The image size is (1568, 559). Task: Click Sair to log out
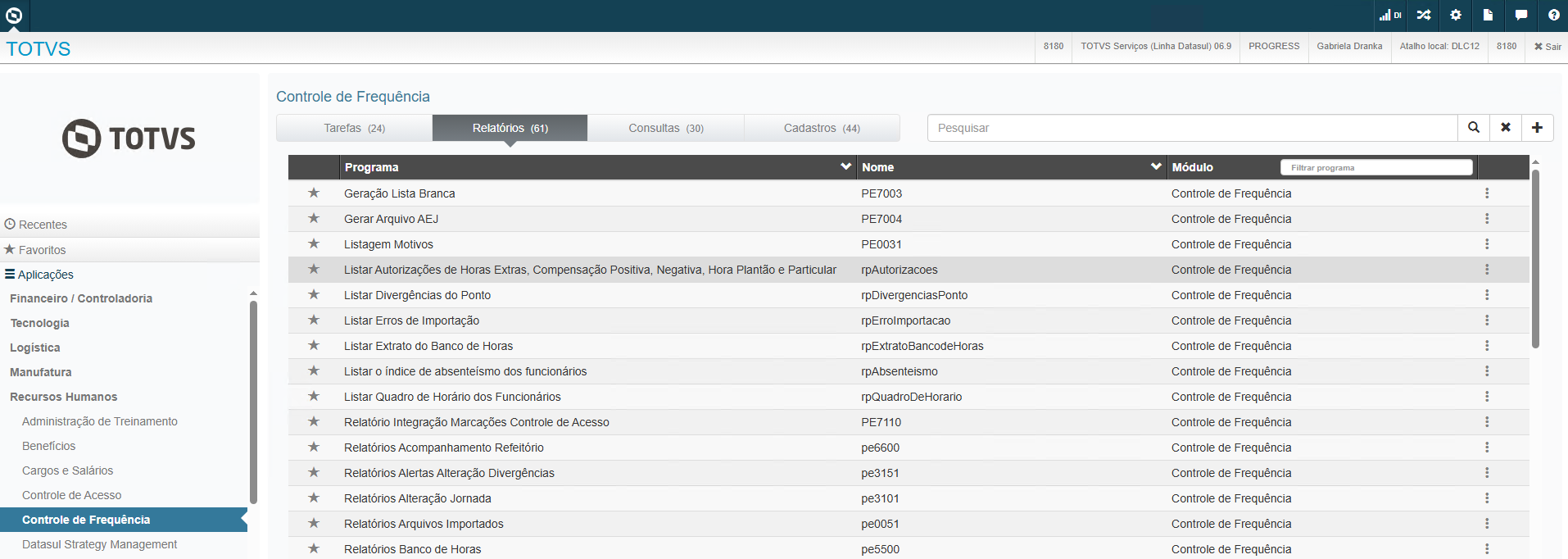point(1548,47)
